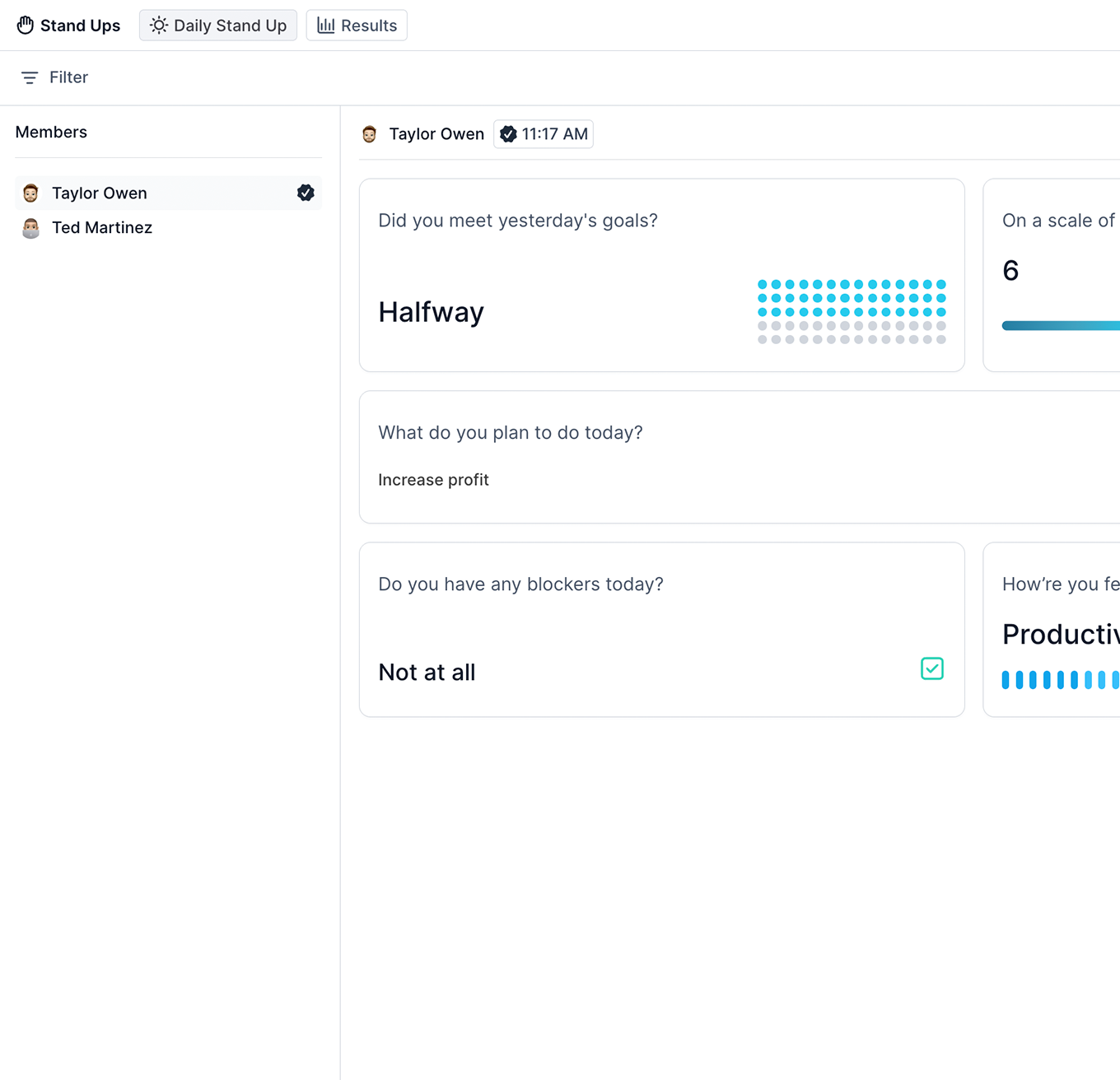Click the Stand Ups title
This screenshot has width=1120, height=1080.
(x=80, y=26)
